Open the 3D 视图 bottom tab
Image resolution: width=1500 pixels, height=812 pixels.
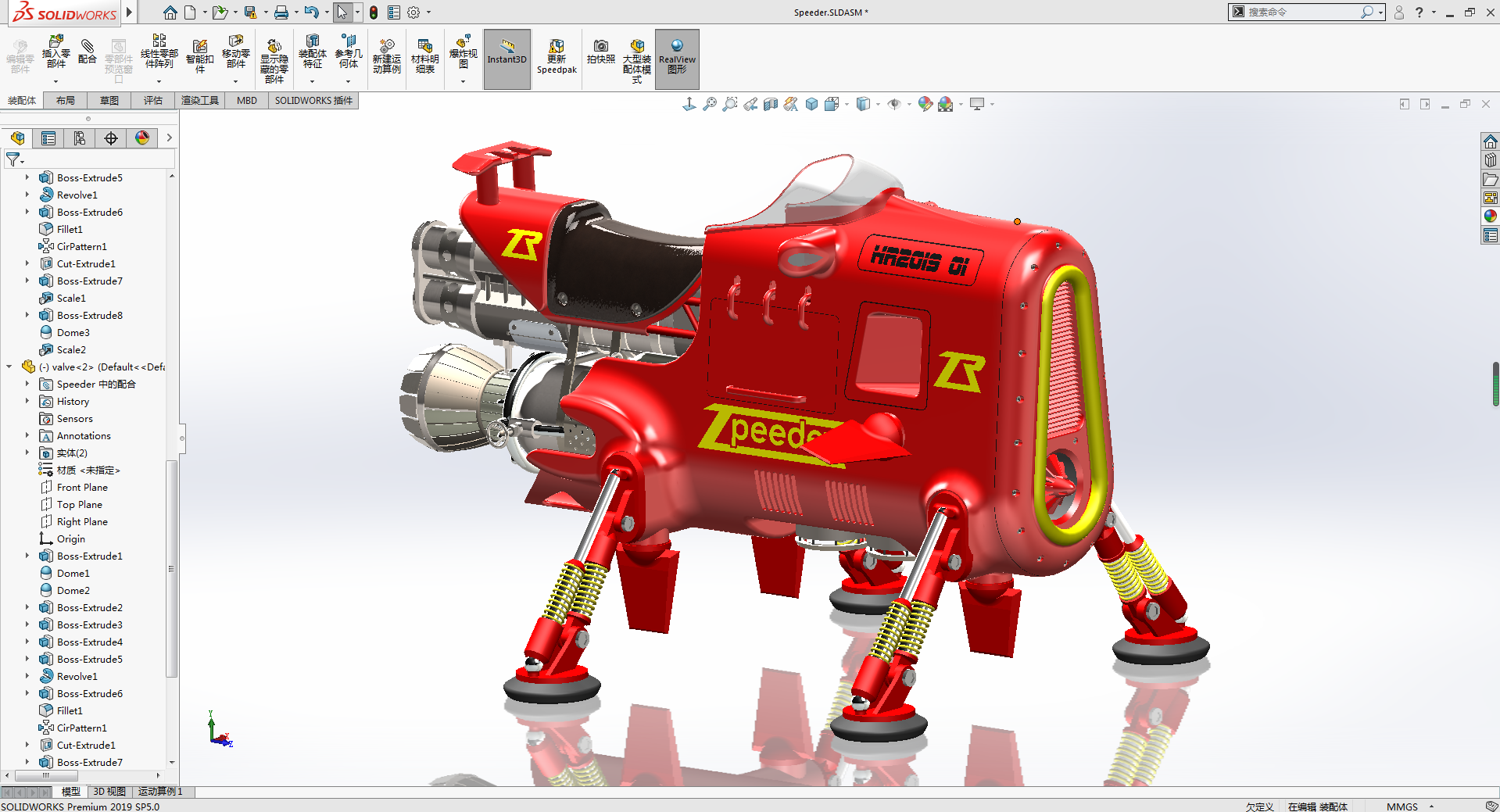coord(109,792)
